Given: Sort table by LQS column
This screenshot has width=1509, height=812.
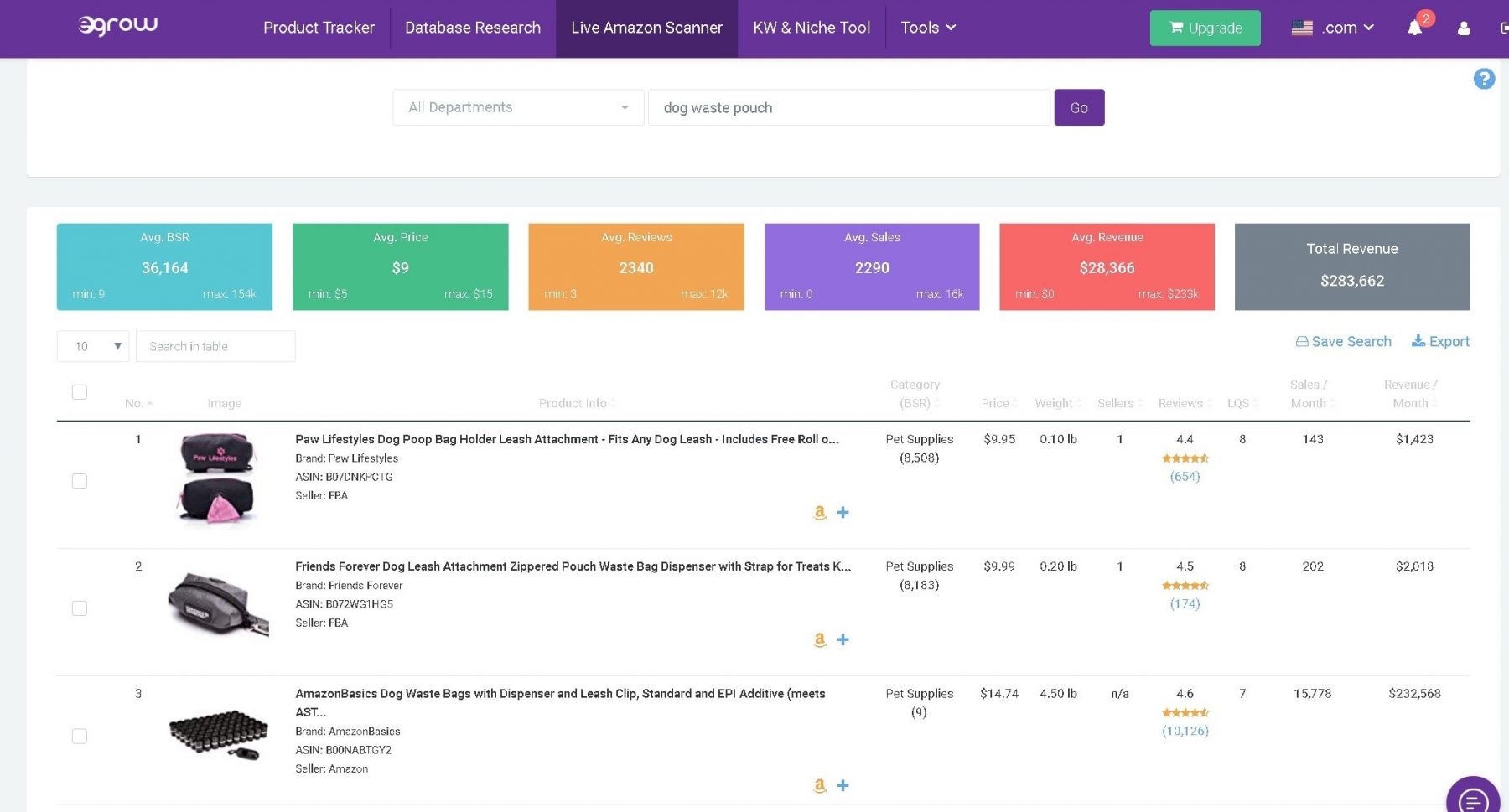Looking at the screenshot, I should [x=1243, y=403].
